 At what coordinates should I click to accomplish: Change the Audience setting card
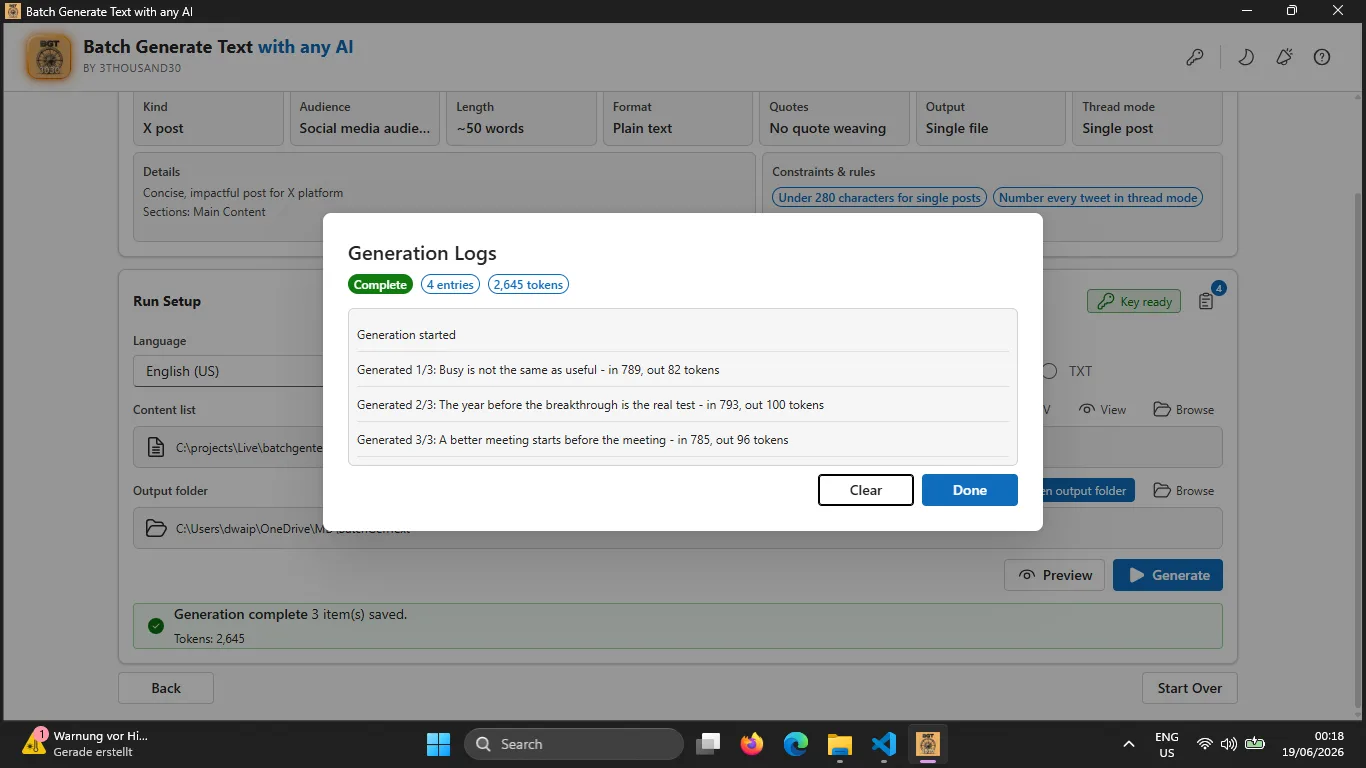click(x=365, y=118)
